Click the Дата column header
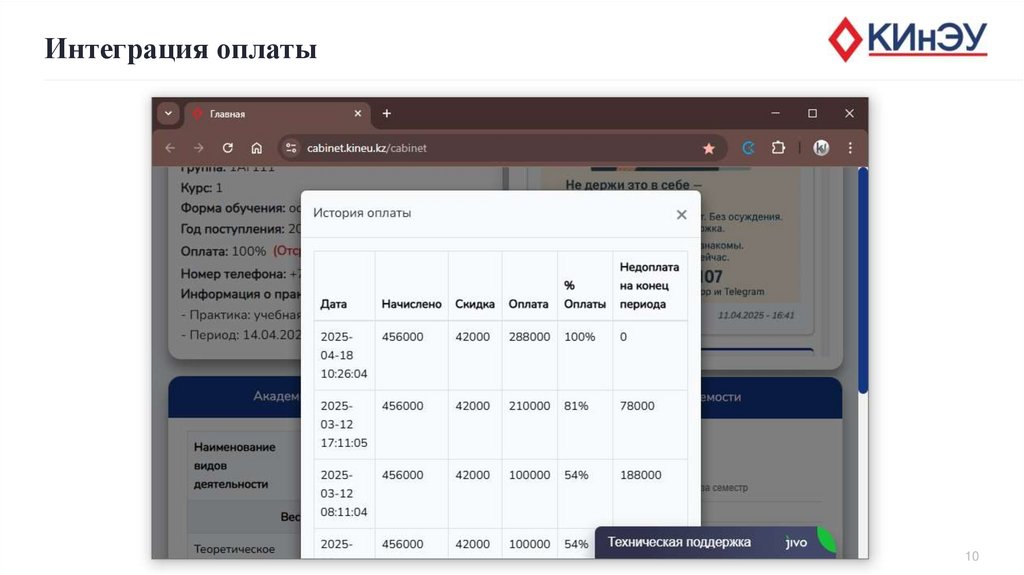 [334, 304]
